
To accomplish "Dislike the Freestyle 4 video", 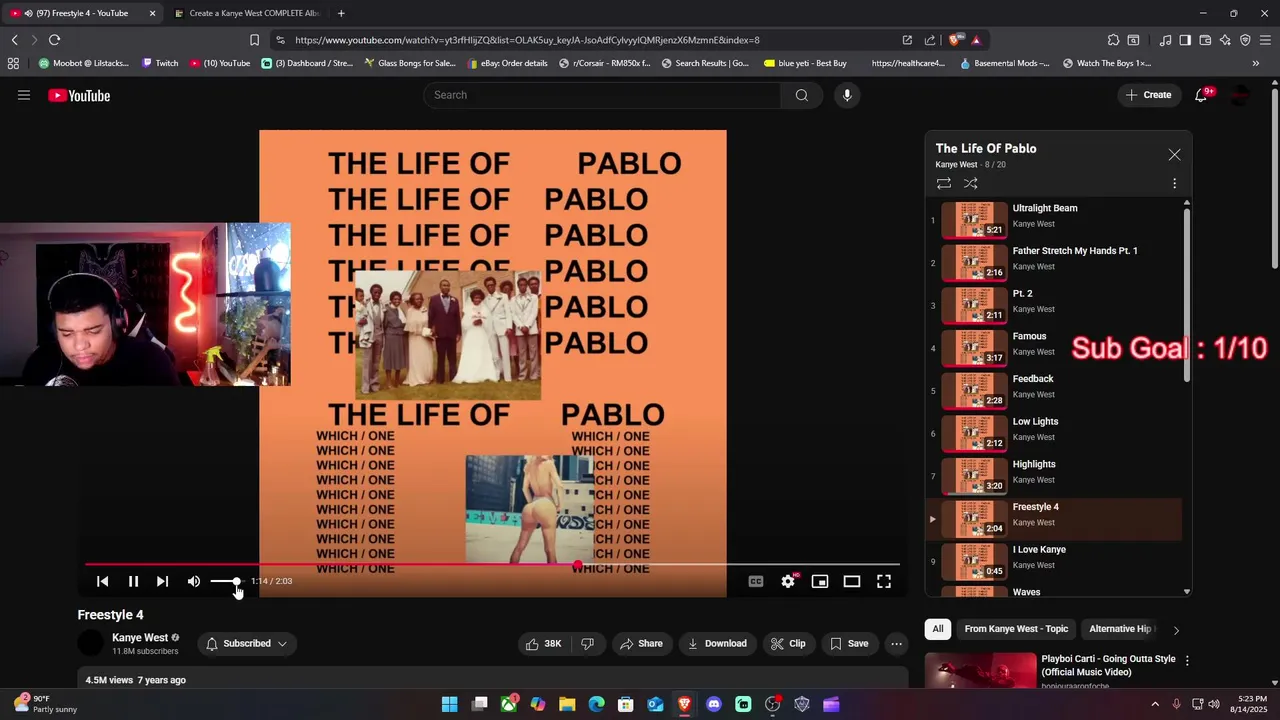I will 588,643.
